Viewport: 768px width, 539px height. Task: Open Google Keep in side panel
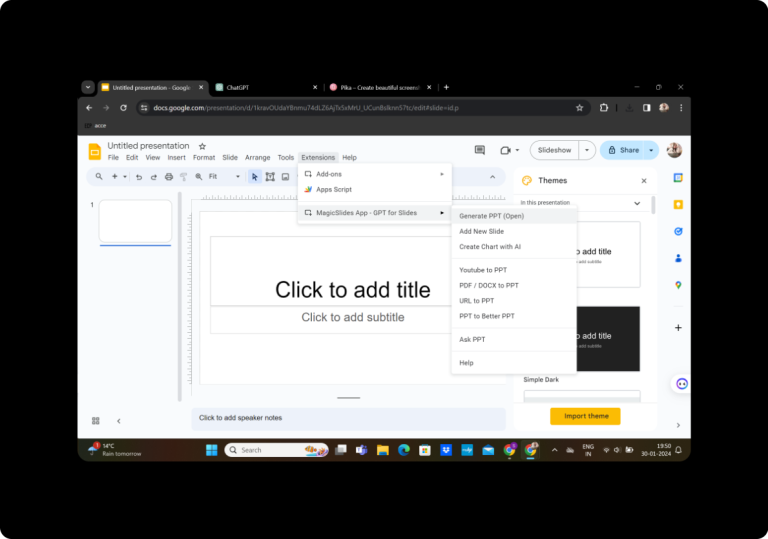click(678, 204)
